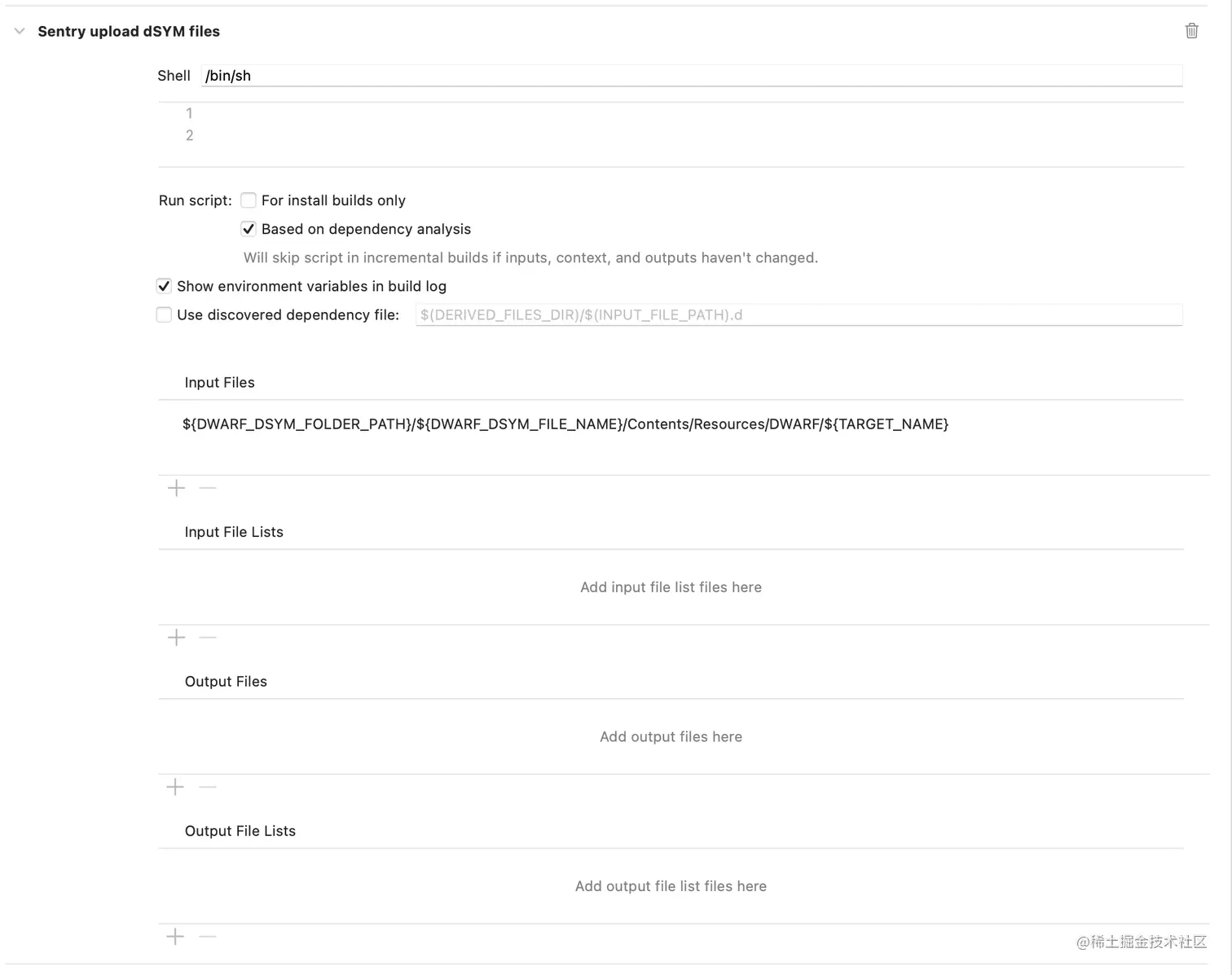Remove an input file list entry
The height and width of the screenshot is (975, 1232).
click(208, 637)
